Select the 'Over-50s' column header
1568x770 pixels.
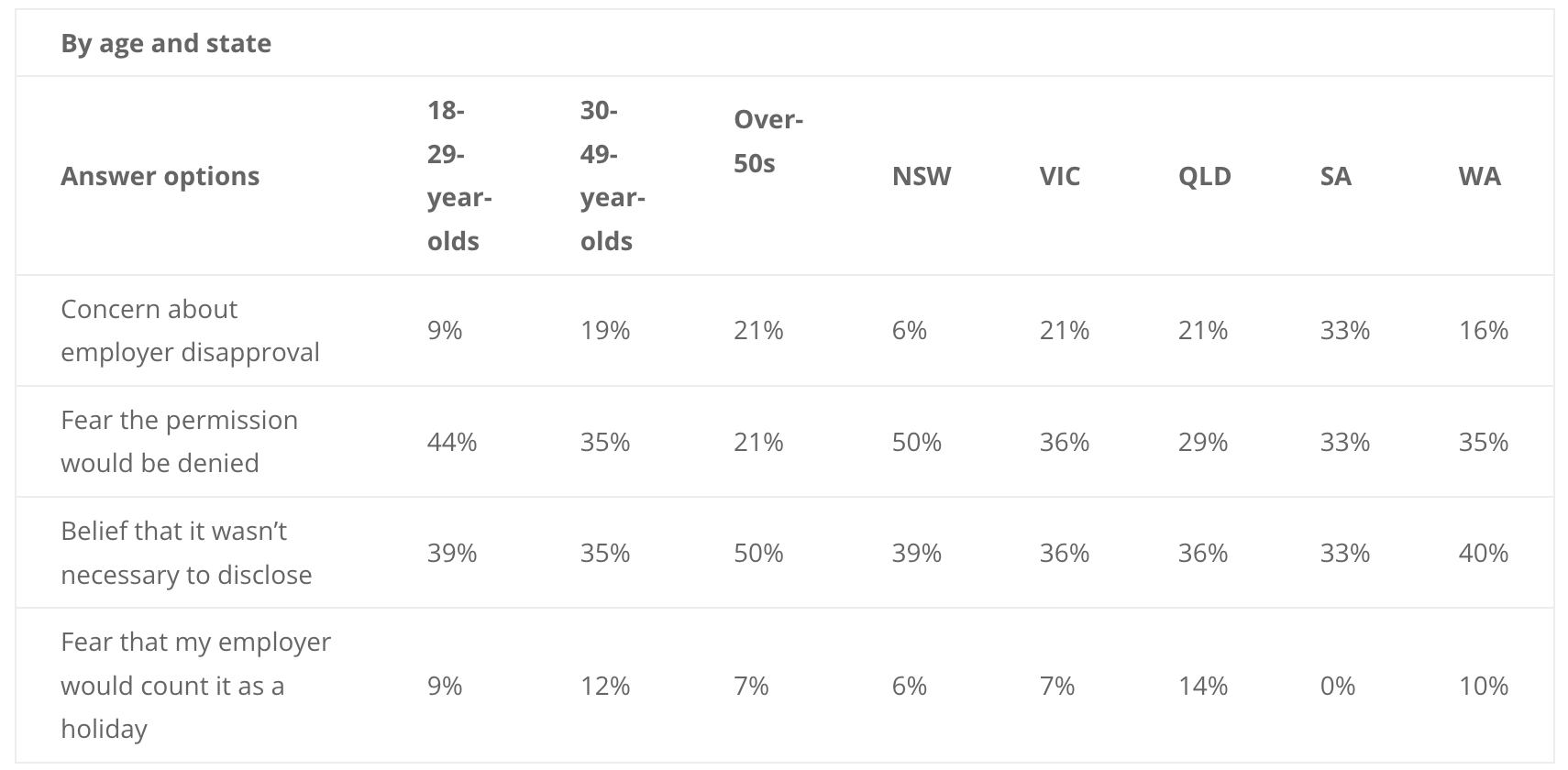768,141
